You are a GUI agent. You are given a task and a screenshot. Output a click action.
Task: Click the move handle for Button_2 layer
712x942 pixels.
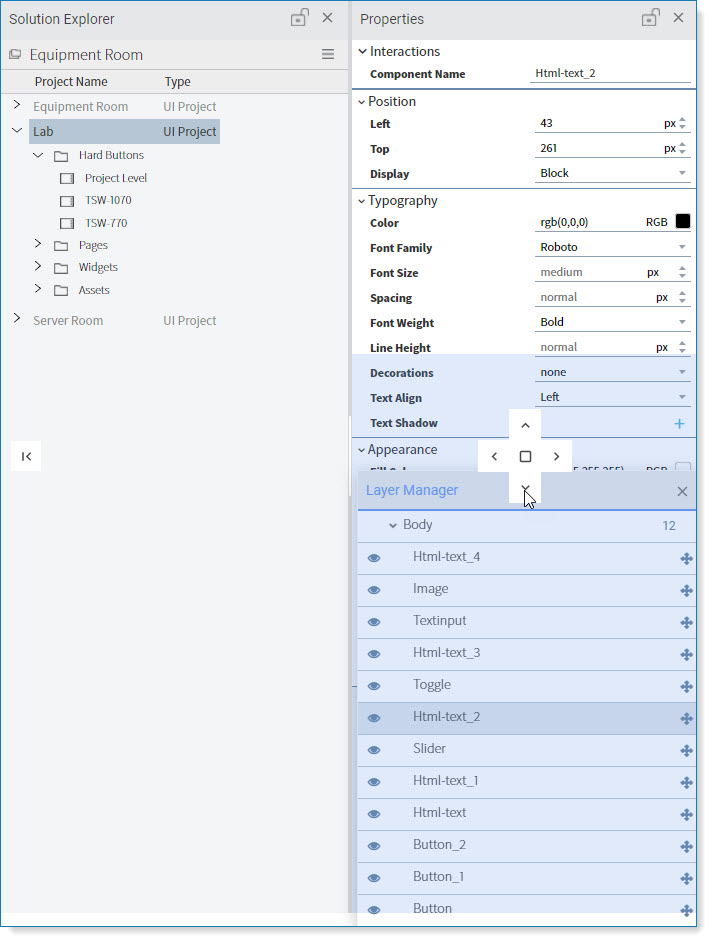tap(686, 846)
